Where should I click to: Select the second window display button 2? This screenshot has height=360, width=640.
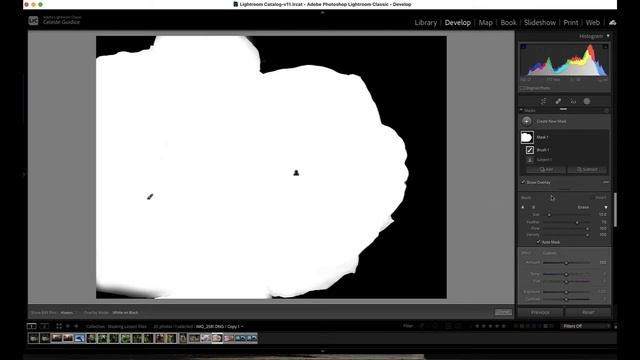(x=44, y=326)
